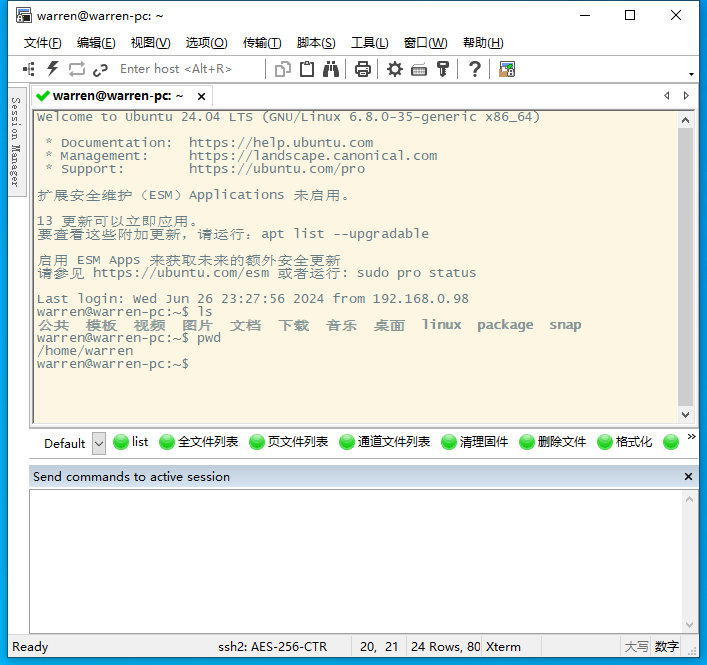This screenshot has height=665, width=707.
Task: Click the ssh2: AES-256-CTR status entry
Action: [272, 647]
